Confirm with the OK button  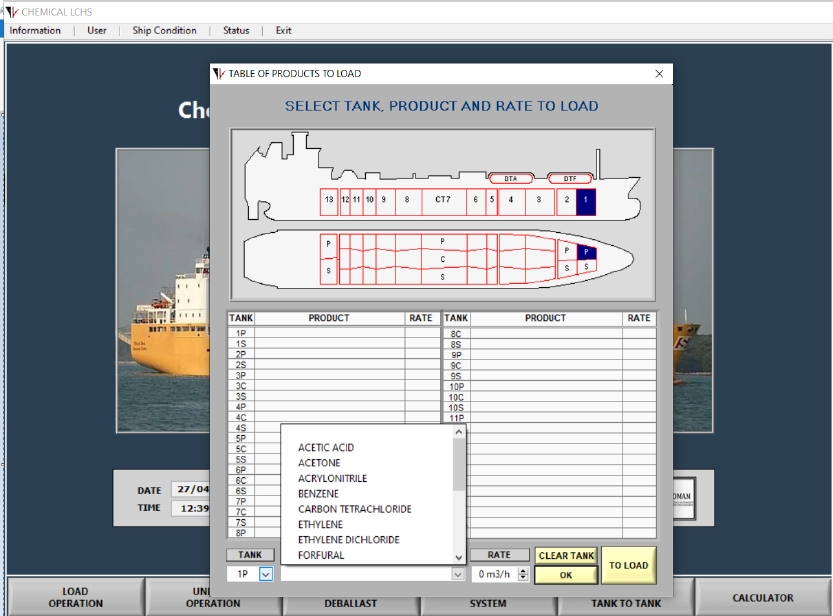point(565,575)
